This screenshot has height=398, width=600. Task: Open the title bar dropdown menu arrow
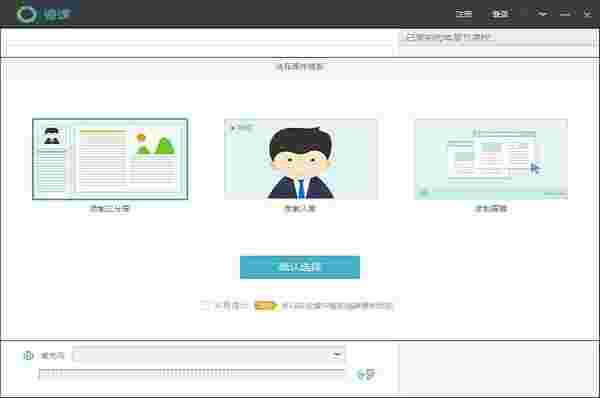(543, 14)
